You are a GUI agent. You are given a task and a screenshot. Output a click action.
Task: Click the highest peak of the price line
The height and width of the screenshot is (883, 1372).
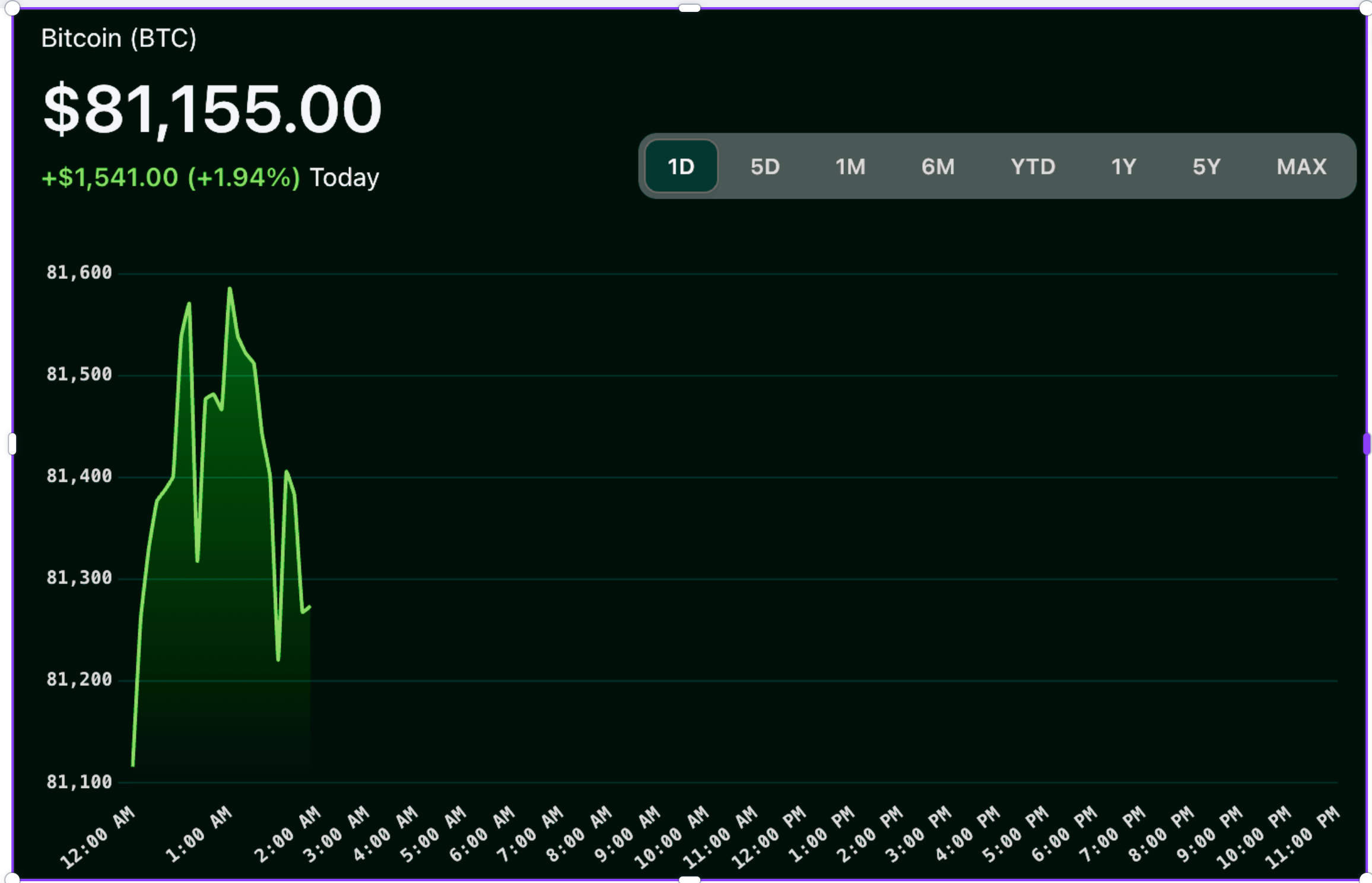[230, 289]
